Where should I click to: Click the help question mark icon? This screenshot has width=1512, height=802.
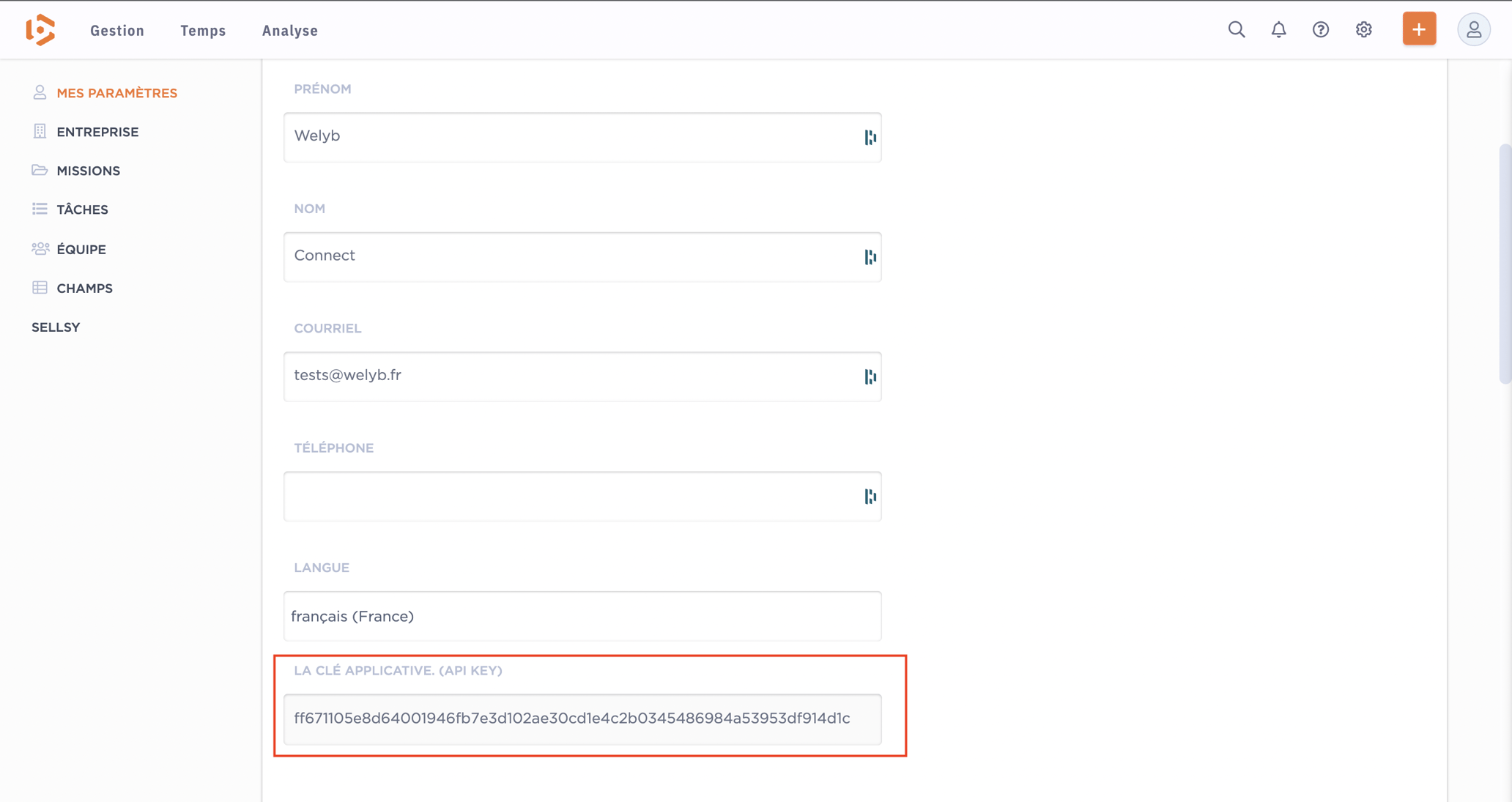pyautogui.click(x=1321, y=30)
